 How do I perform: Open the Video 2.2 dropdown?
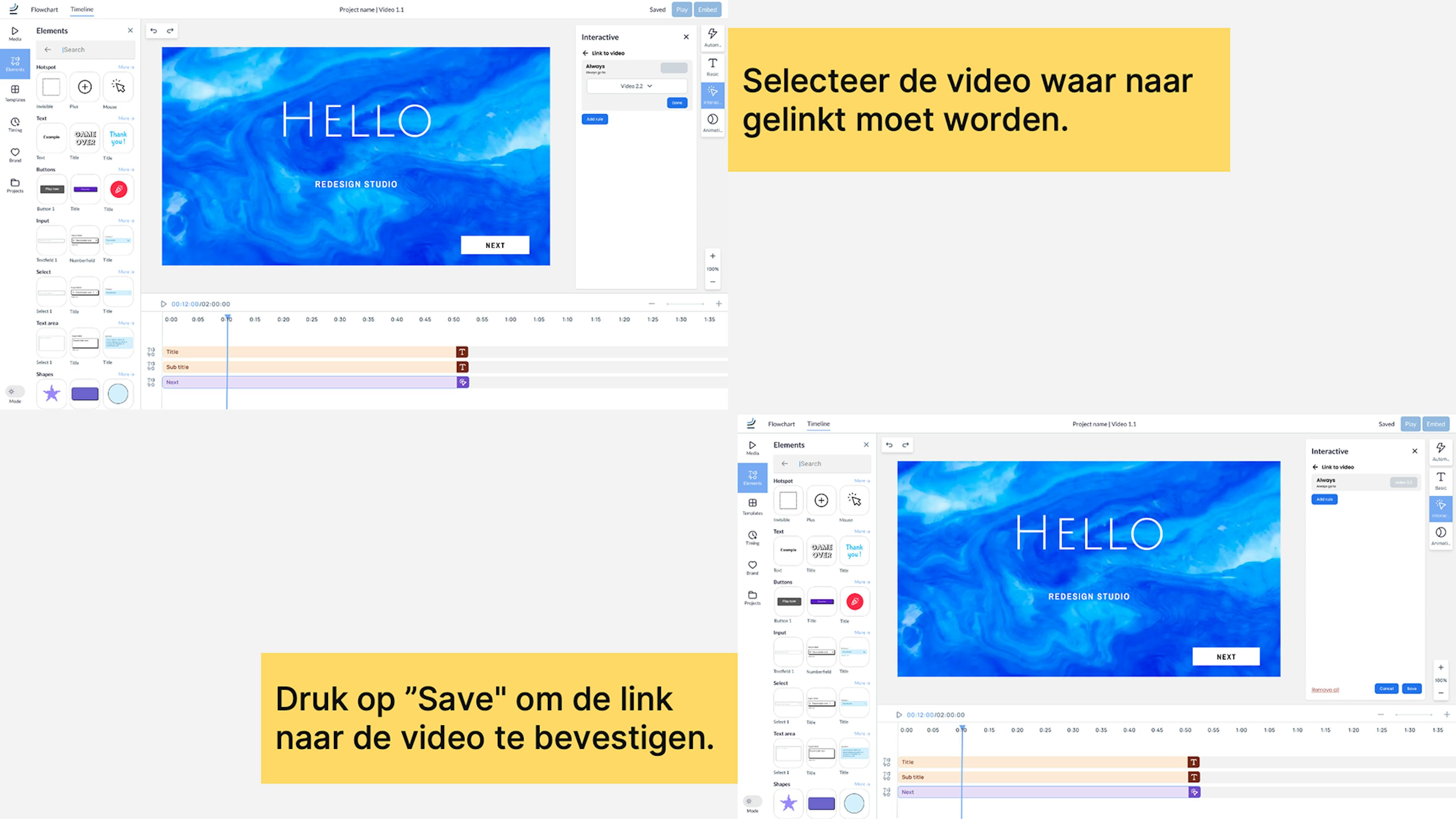(637, 86)
